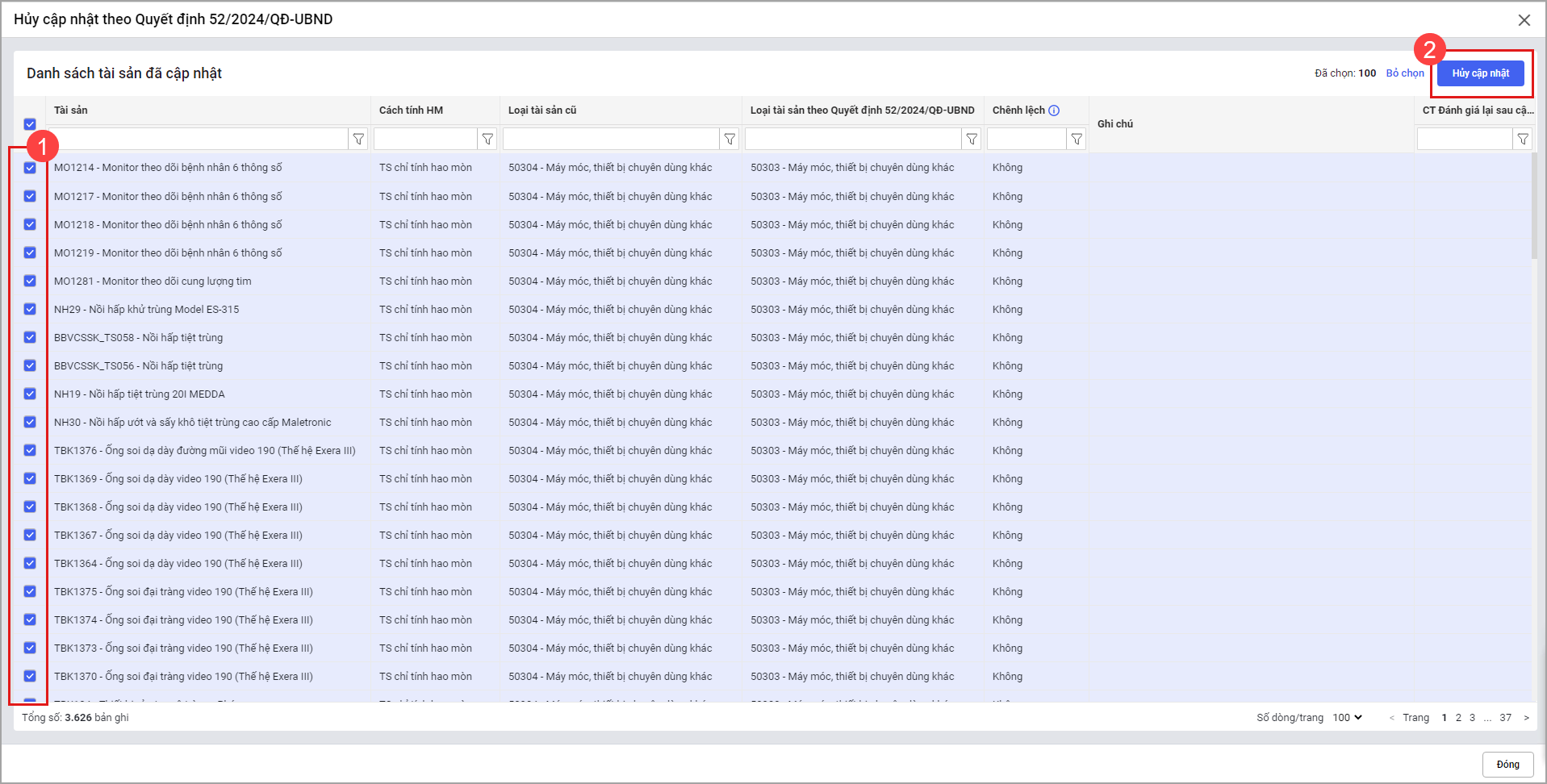Click info icon next to Chênh lệch
Image resolution: width=1547 pixels, height=784 pixels.
click(1054, 111)
